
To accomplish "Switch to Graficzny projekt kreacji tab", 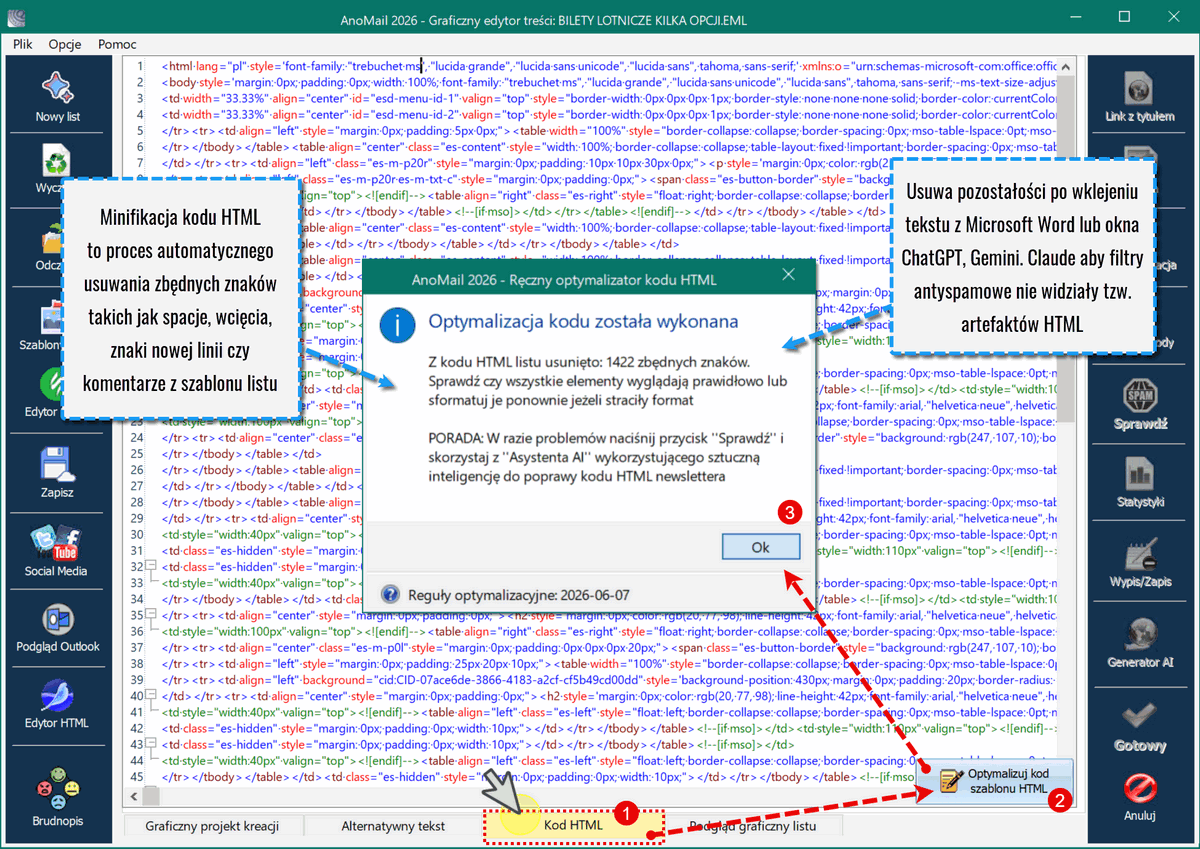I will coord(211,826).
